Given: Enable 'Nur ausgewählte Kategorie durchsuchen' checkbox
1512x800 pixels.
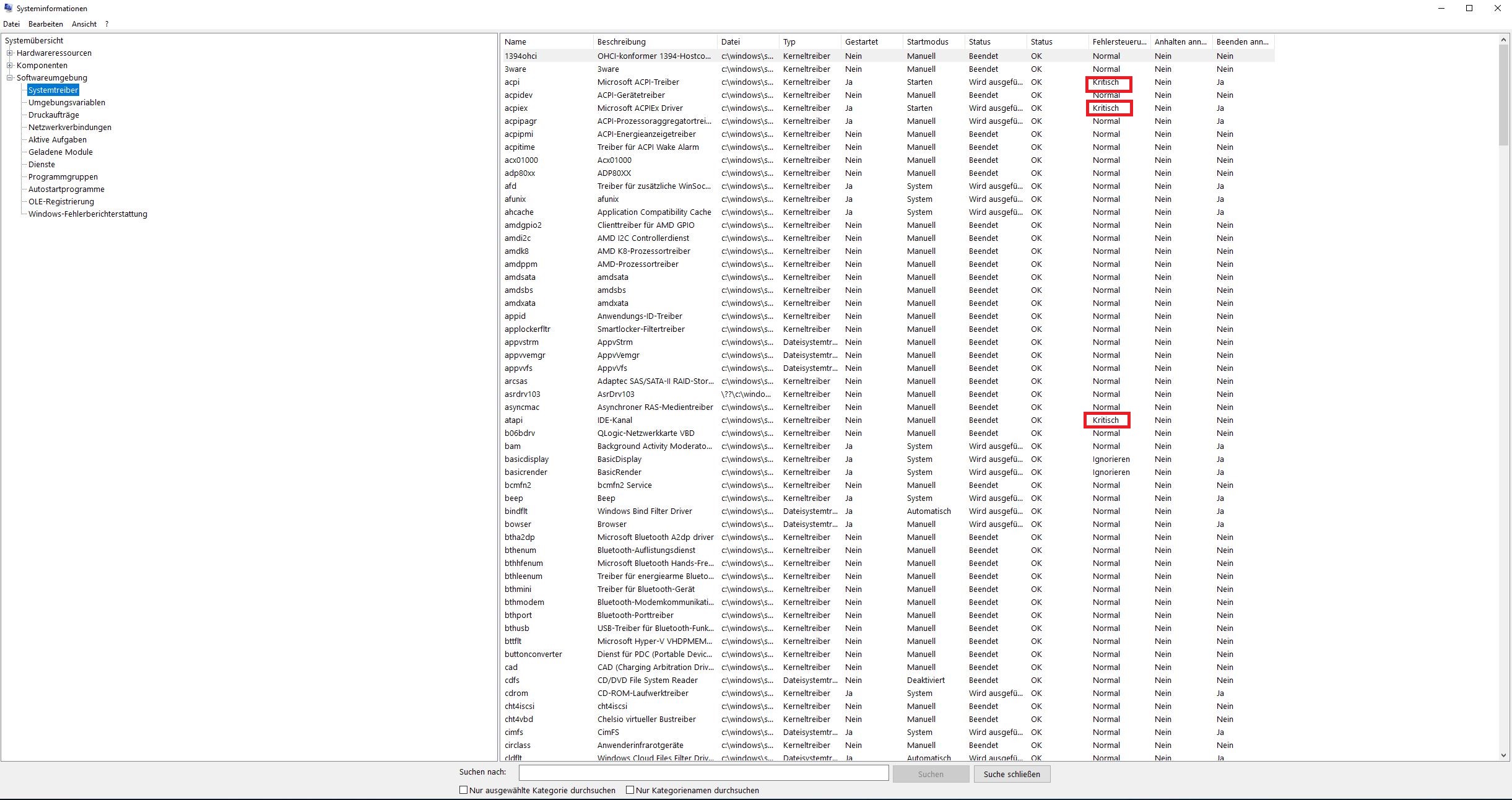Looking at the screenshot, I should tap(463, 790).
